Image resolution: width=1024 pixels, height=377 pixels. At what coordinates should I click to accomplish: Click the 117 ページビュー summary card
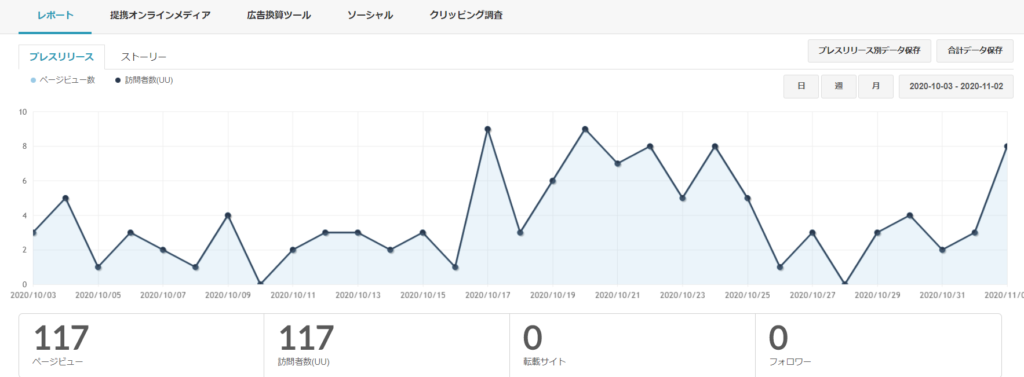click(x=141, y=345)
